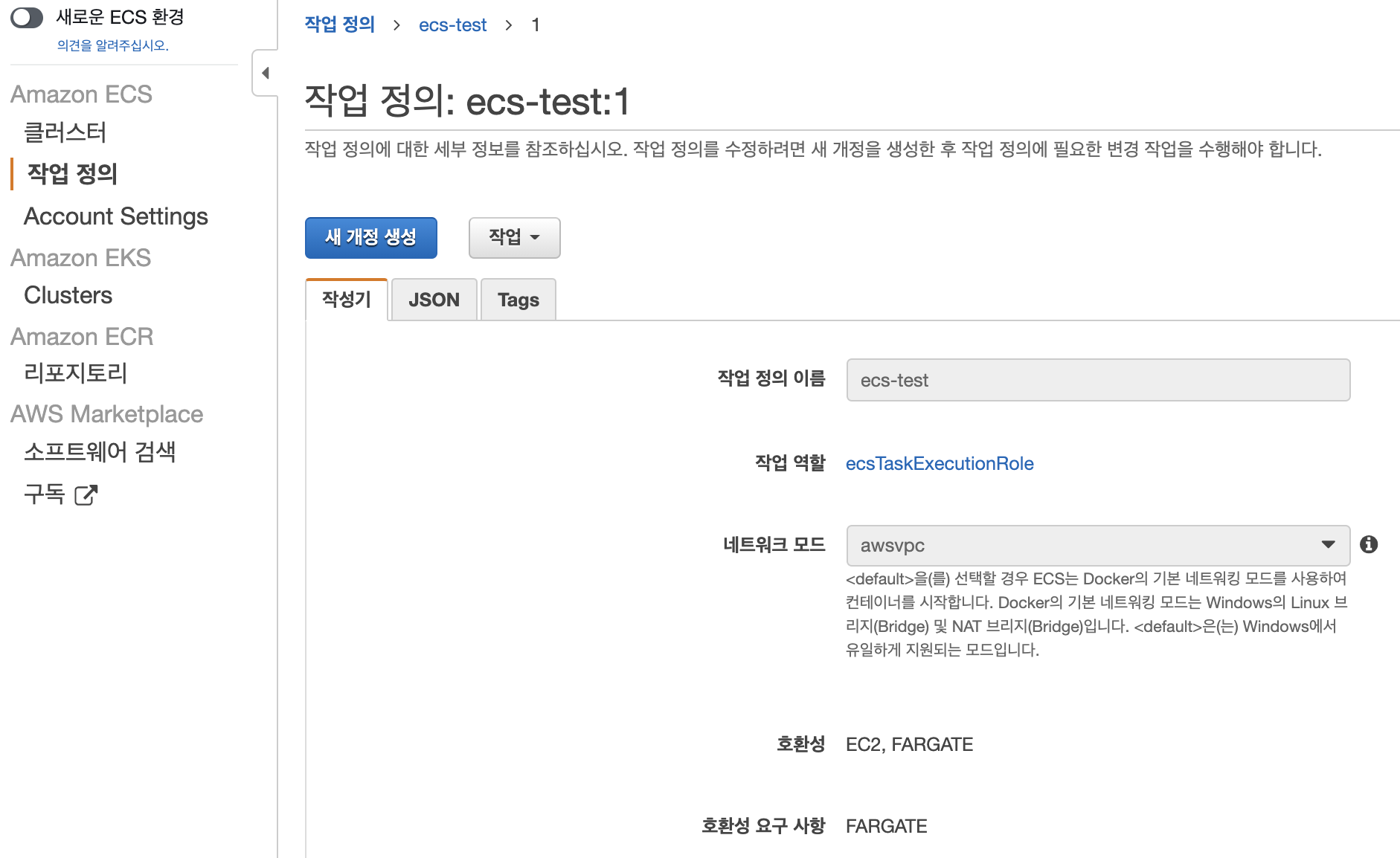Open the 의견을 알려주십시오 feedback link
This screenshot has height=858, width=1400.
pos(113,45)
